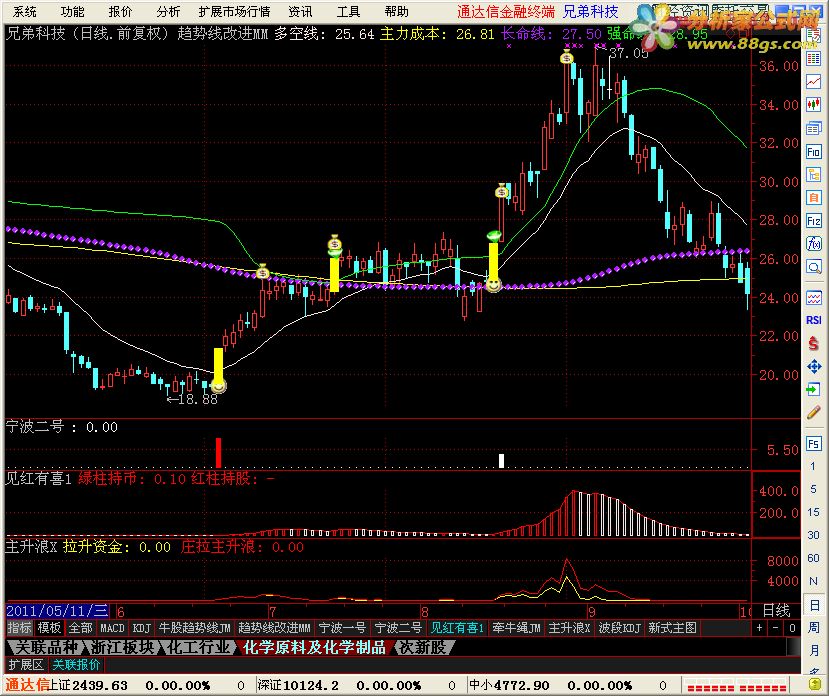Click the yellow status icon in bottom-right corner

click(815, 685)
